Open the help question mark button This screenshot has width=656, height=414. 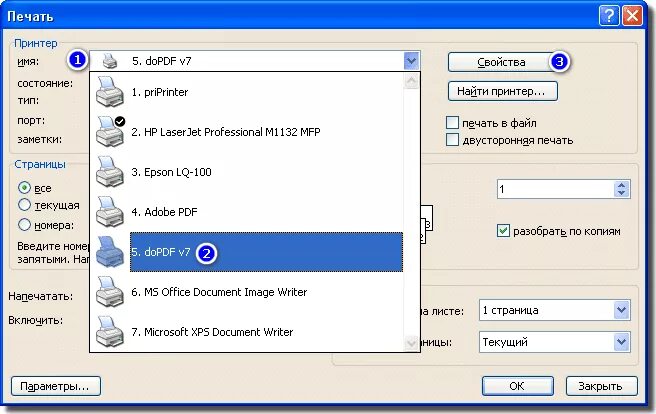pos(609,16)
